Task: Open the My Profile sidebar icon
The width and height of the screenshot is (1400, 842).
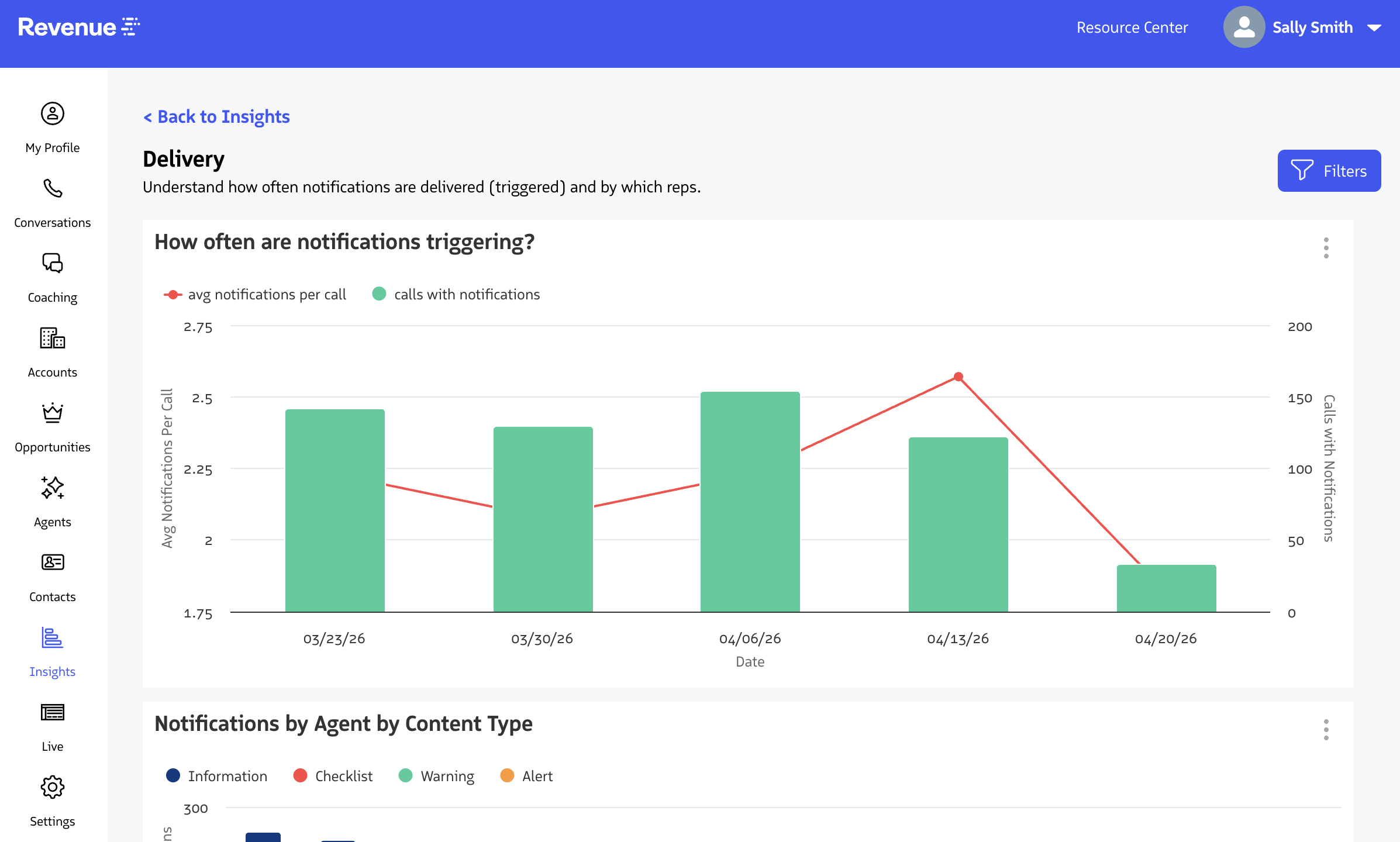Action: pos(52,113)
